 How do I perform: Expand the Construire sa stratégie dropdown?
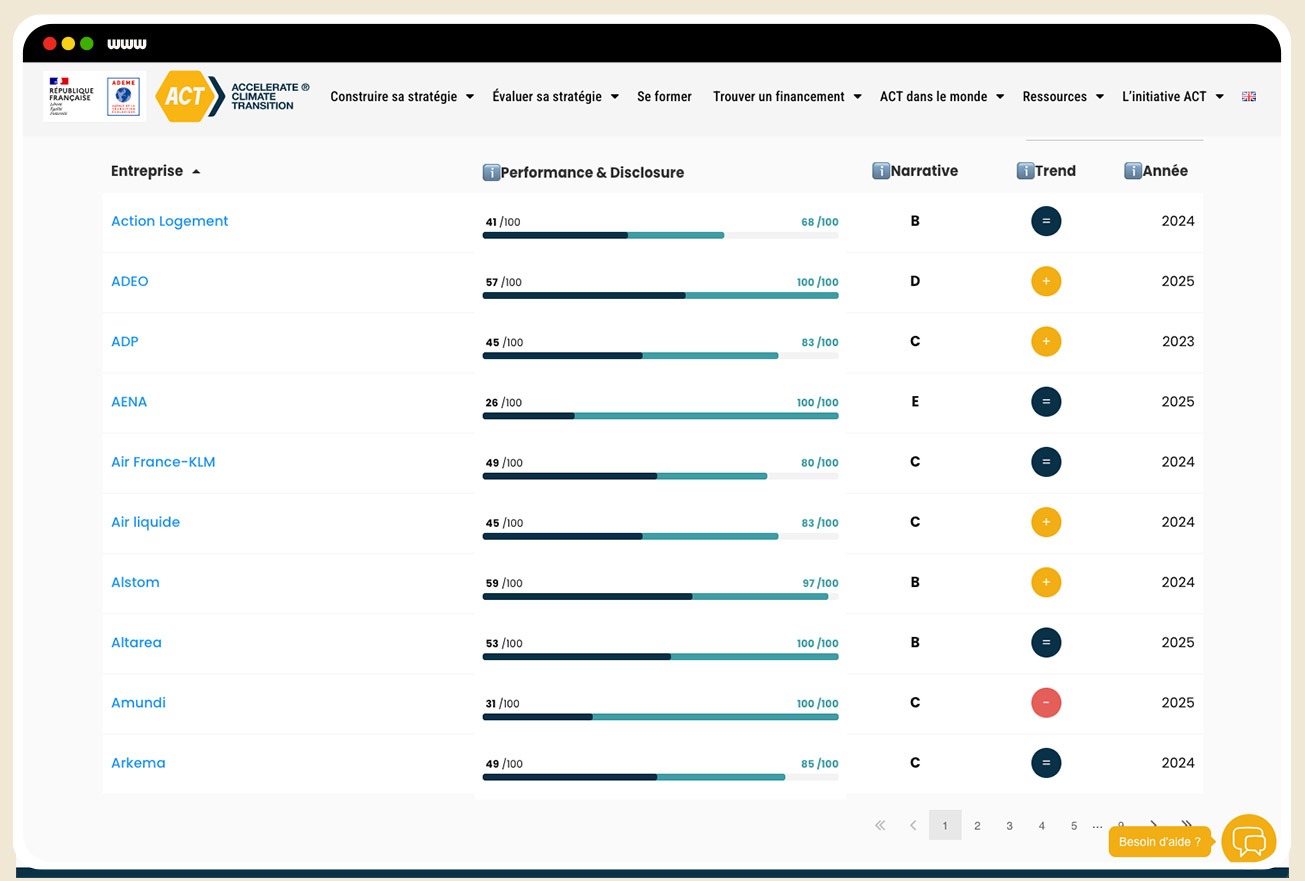402,97
